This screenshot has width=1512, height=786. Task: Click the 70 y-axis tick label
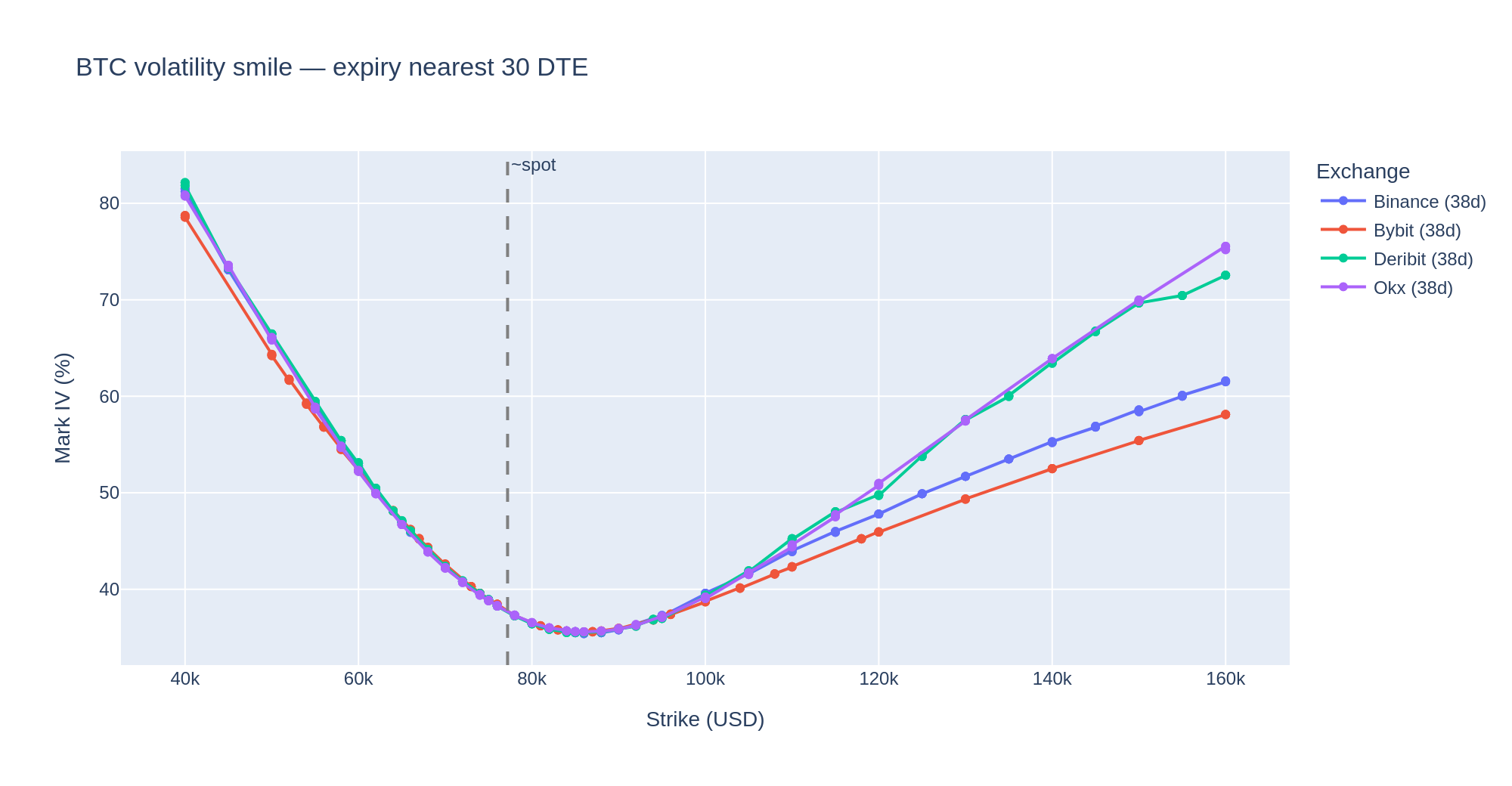click(x=109, y=300)
